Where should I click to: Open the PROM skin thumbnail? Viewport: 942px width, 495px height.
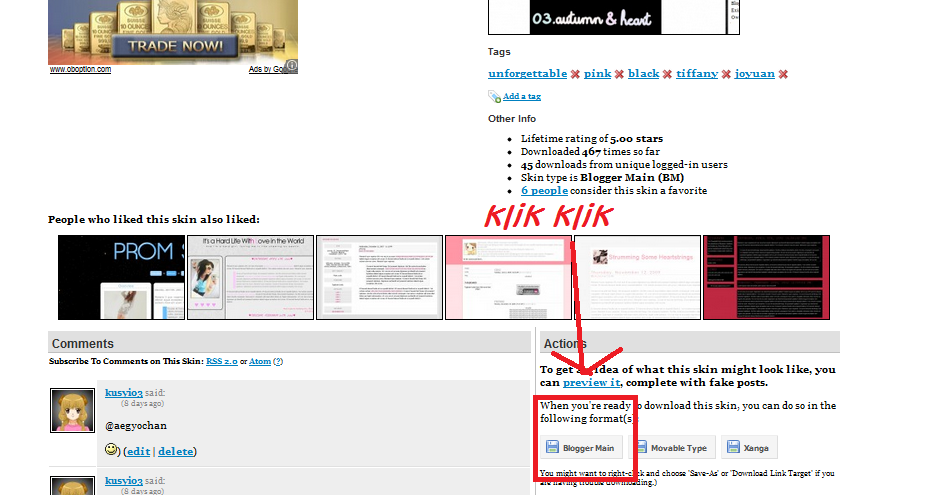121,277
